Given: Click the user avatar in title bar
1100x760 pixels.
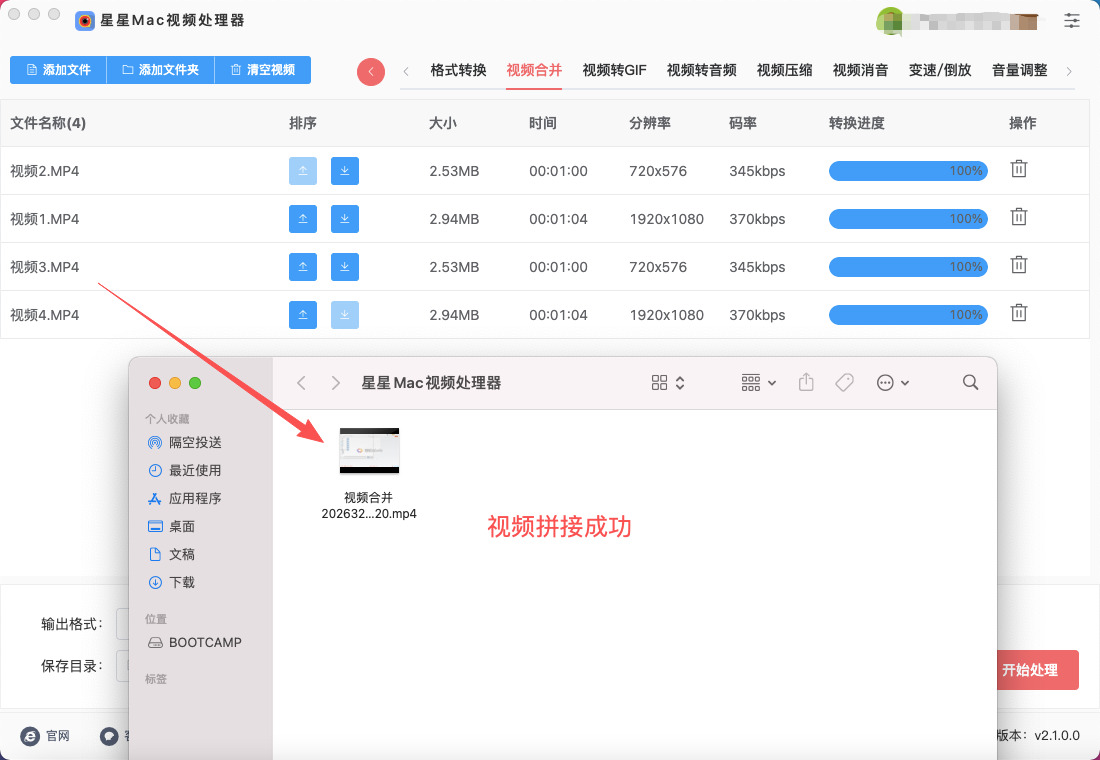Looking at the screenshot, I should pyautogui.click(x=890, y=20).
